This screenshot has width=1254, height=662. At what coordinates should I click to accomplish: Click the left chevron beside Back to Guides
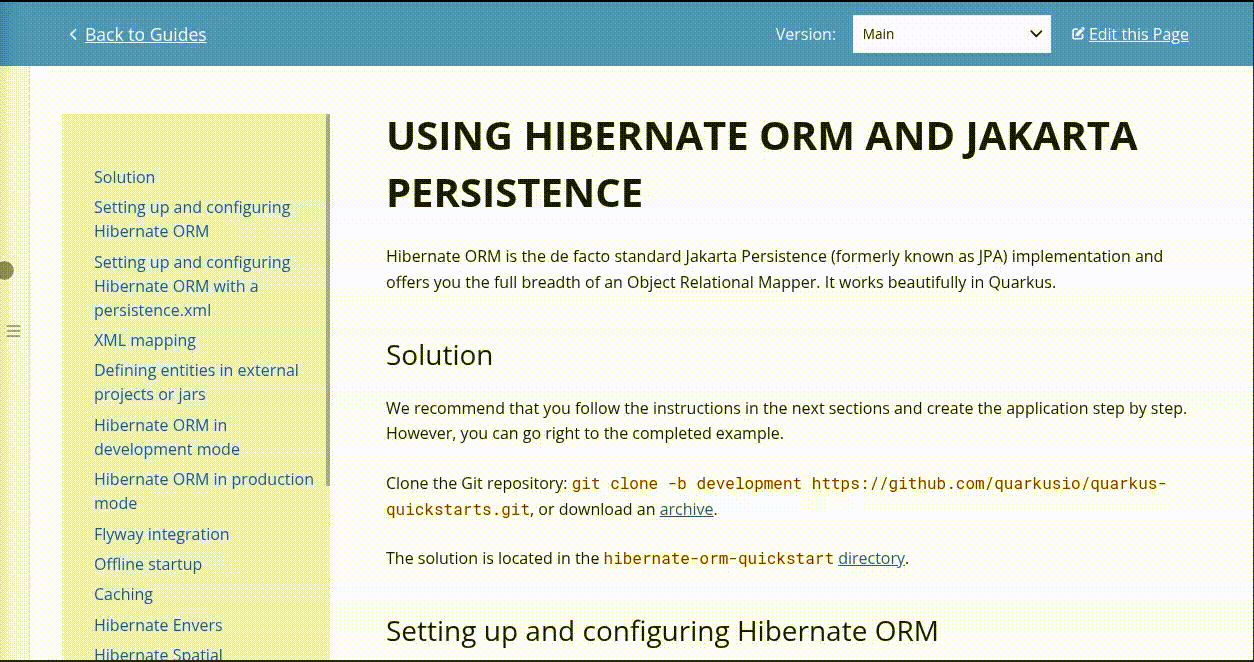click(73, 35)
